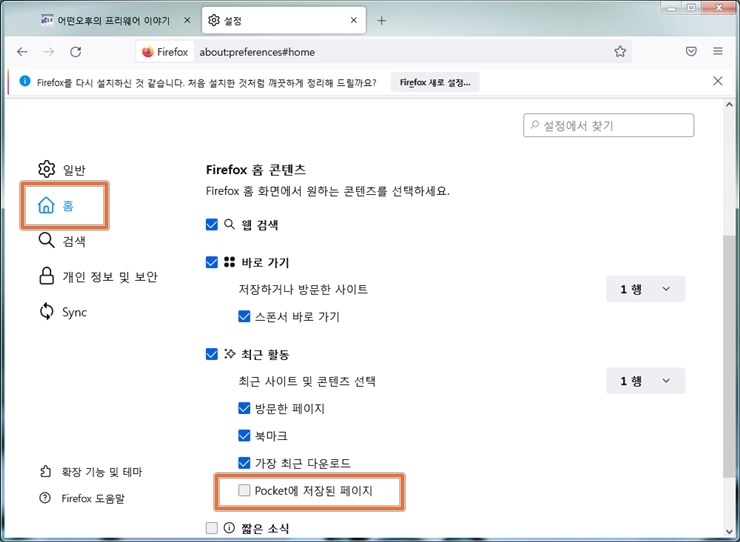Viewport: 740px width, 542px height.
Task: Click the sparkle icon beside 최근 활동
Action: pyautogui.click(x=229, y=354)
